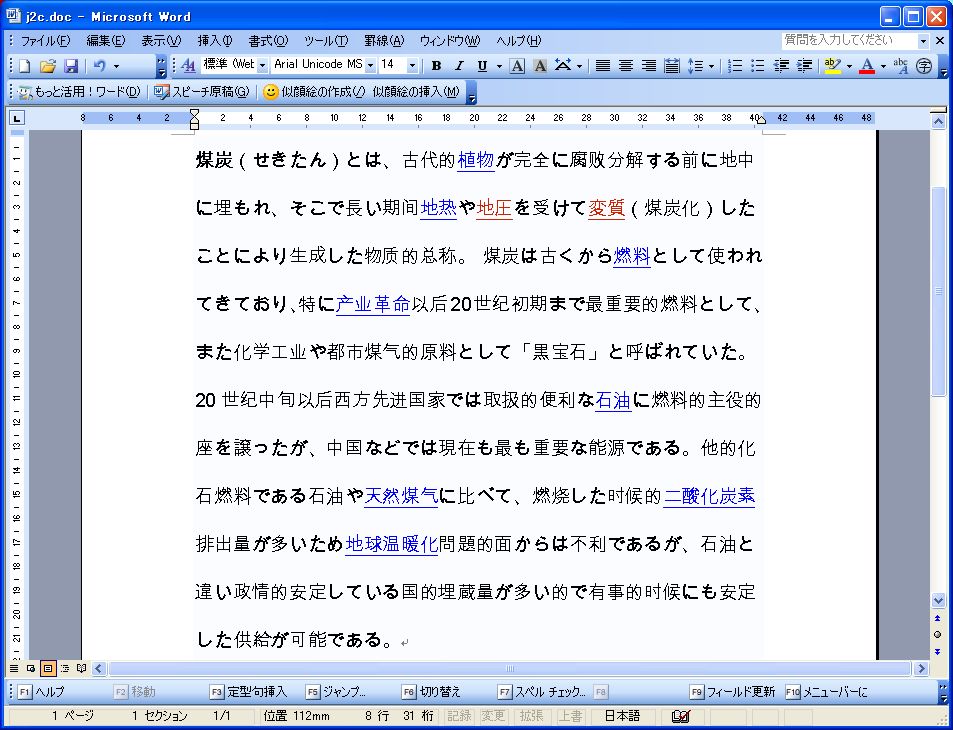Open the style dropdown showing 標準
This screenshot has height=730, width=953.
click(263, 66)
